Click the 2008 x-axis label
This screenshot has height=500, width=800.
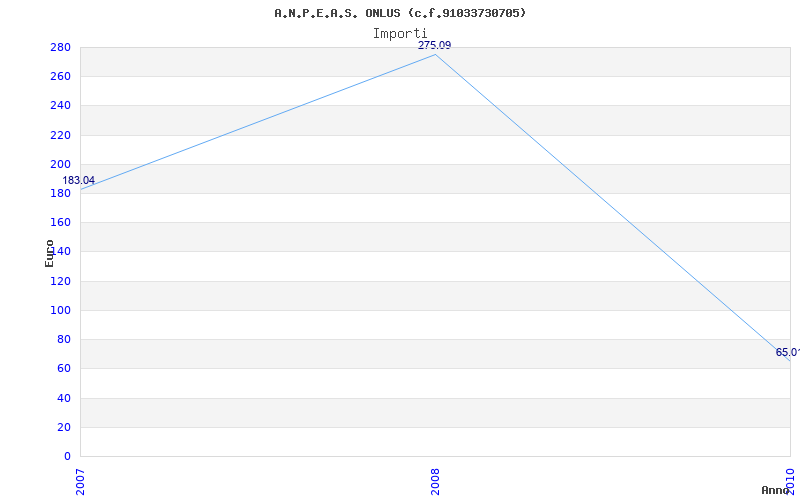click(435, 482)
